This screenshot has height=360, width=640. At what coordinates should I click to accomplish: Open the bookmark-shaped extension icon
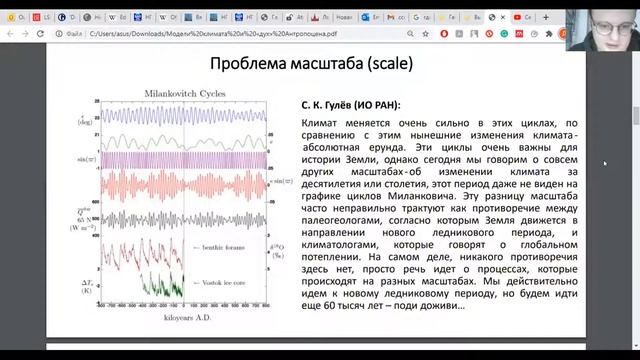click(x=474, y=34)
